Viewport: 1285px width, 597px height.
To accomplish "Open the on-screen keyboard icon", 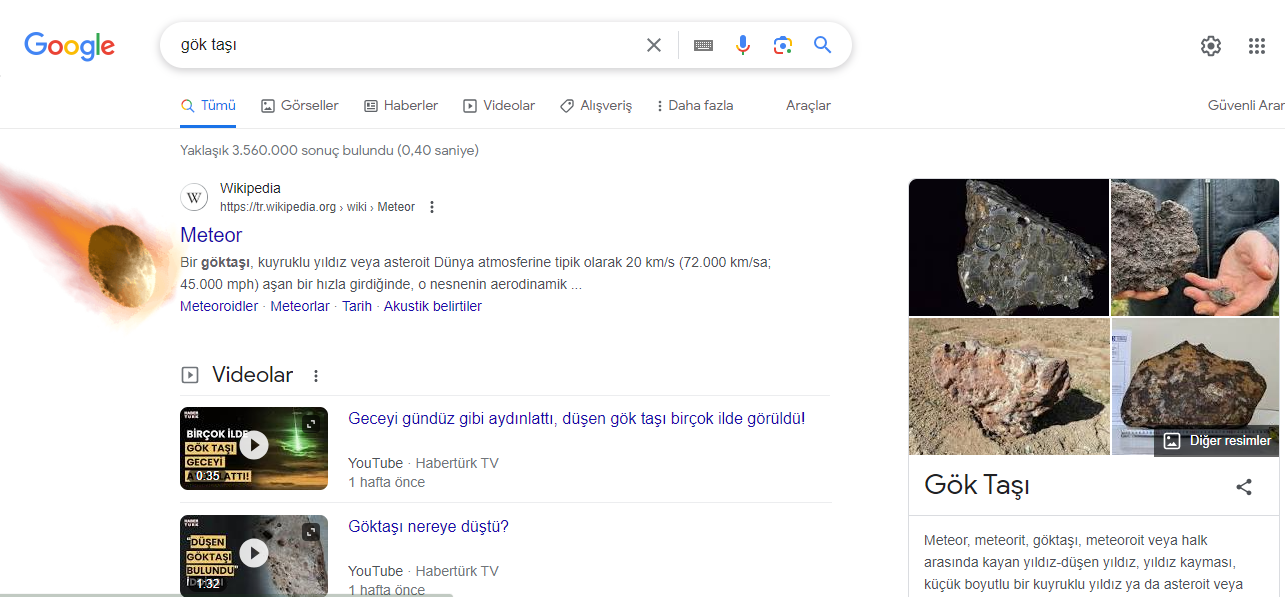I will point(703,45).
